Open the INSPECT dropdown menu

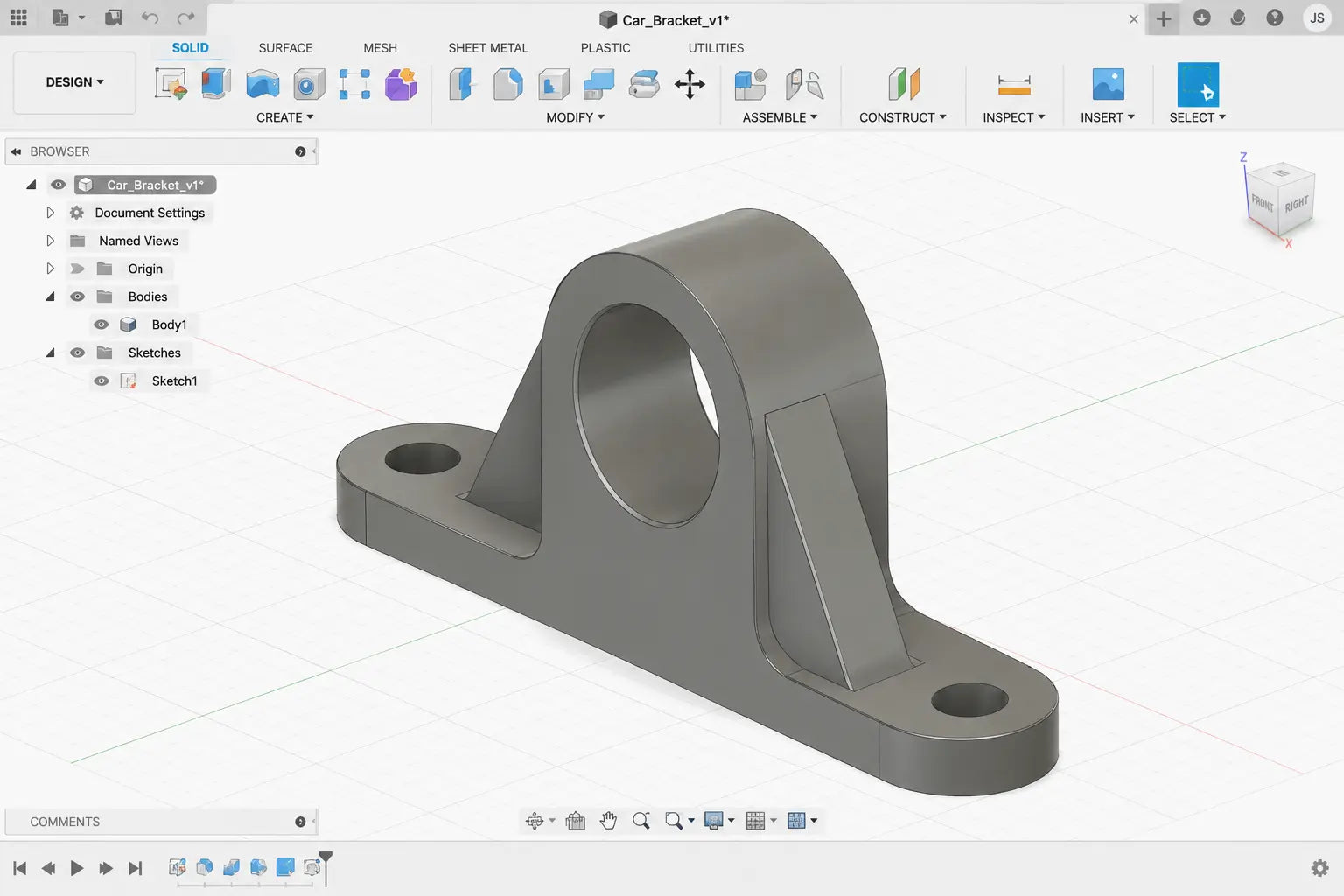1013,117
